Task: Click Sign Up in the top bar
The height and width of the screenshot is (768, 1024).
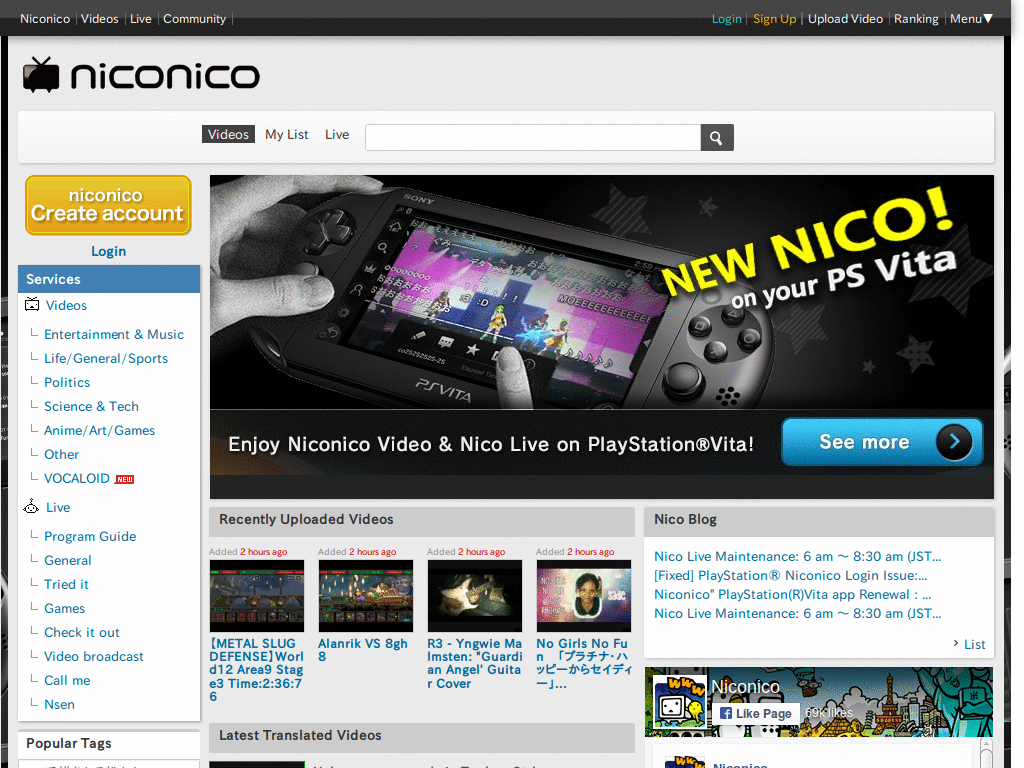Action: [775, 19]
